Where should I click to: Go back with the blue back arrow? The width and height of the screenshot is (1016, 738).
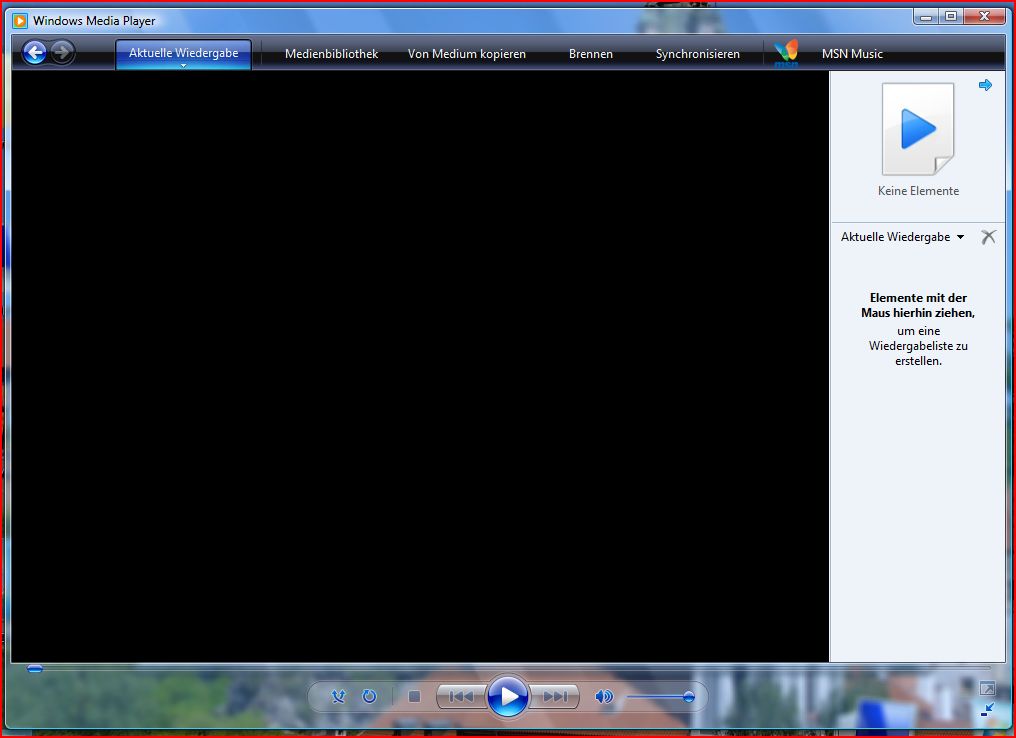coord(34,52)
